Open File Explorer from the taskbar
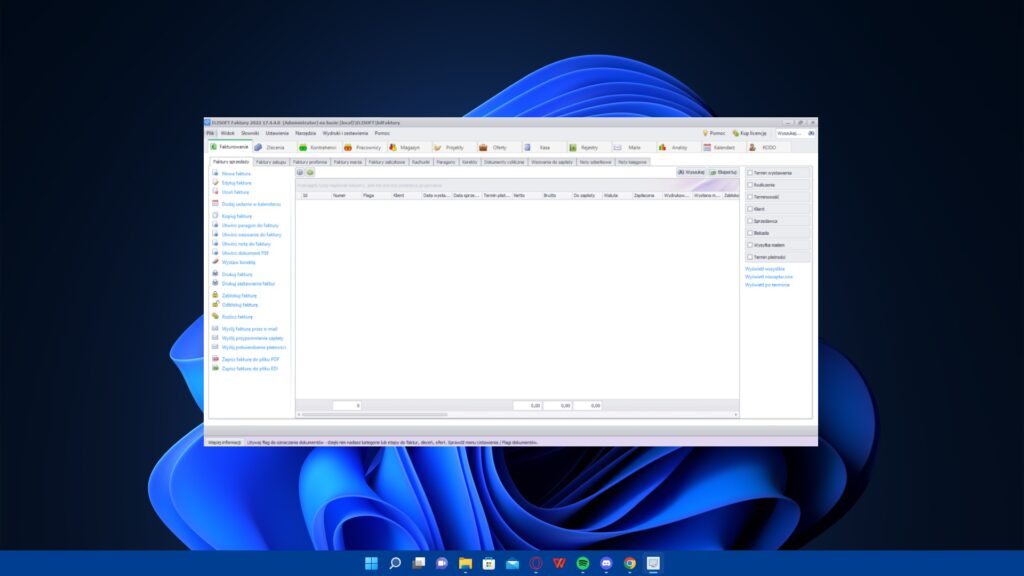1024x576 pixels. pos(465,563)
